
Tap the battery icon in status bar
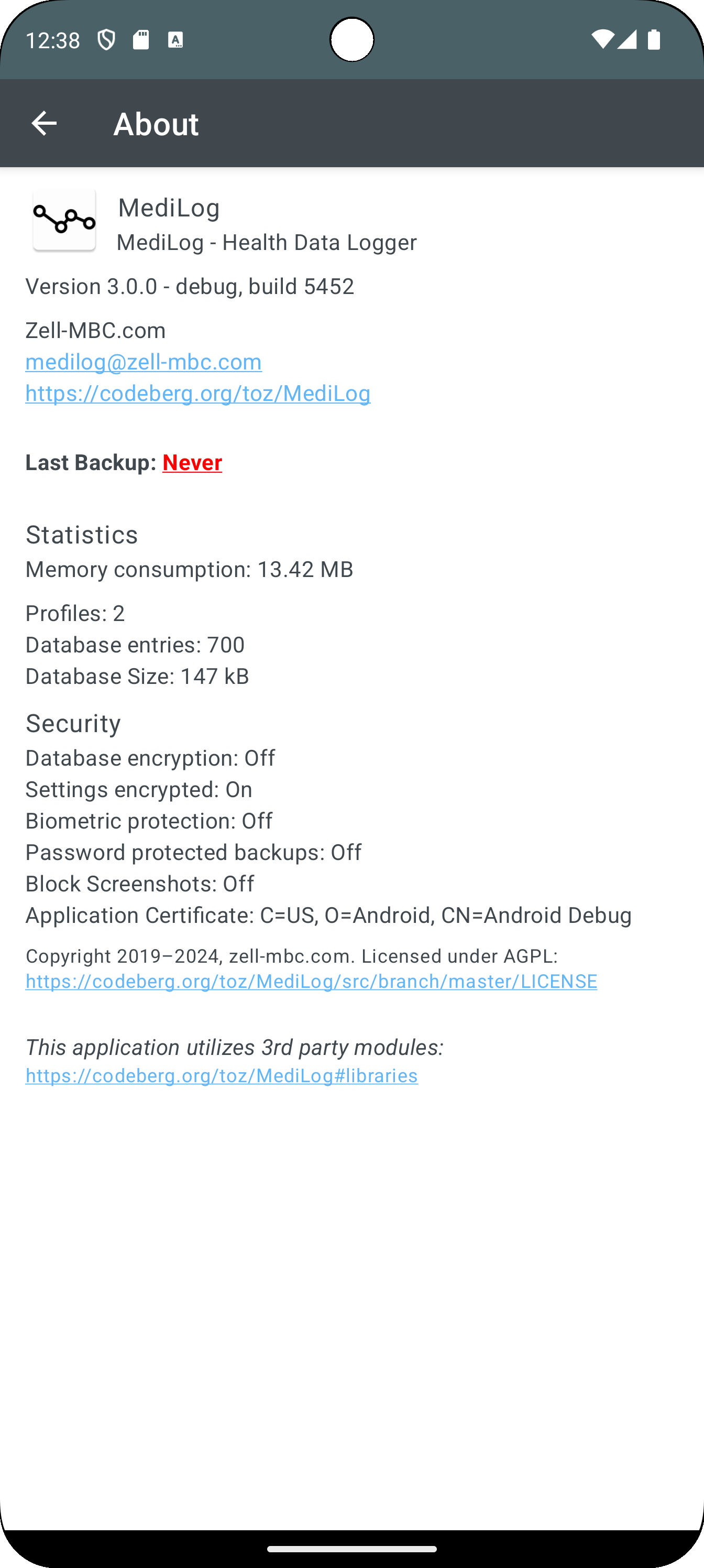[654, 39]
